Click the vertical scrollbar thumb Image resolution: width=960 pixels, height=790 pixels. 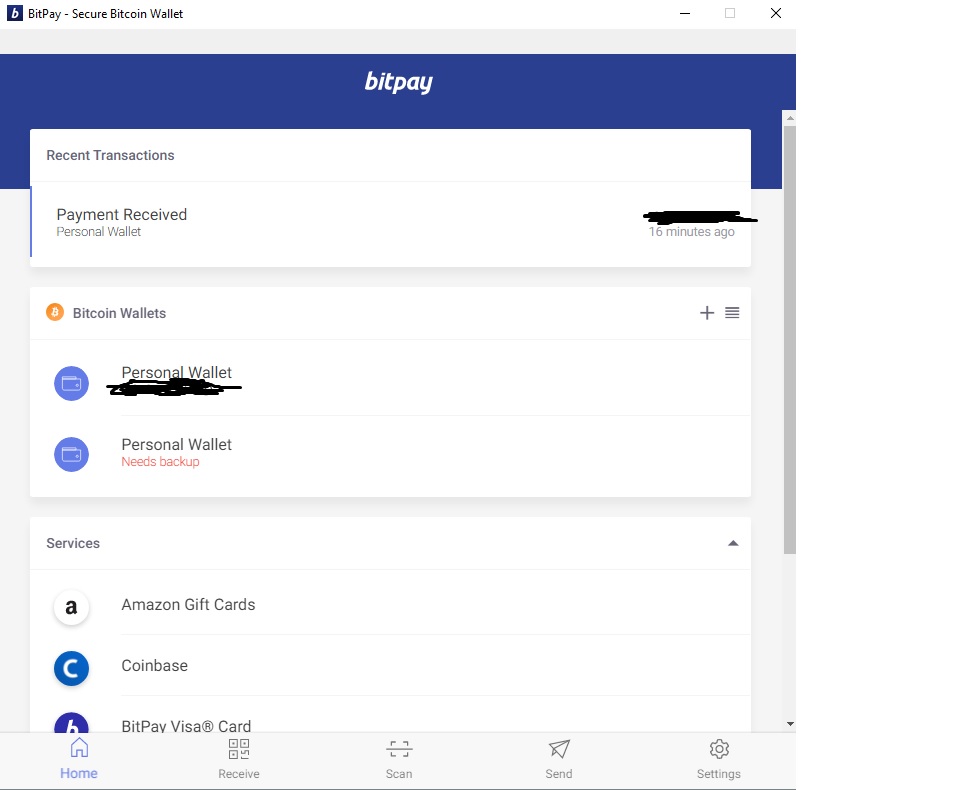[x=790, y=340]
